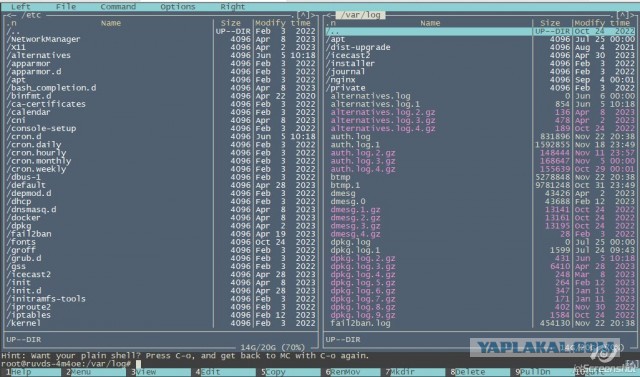Click the 5 Copy function key
Viewport: 640px width, 377px height.
pos(290,372)
